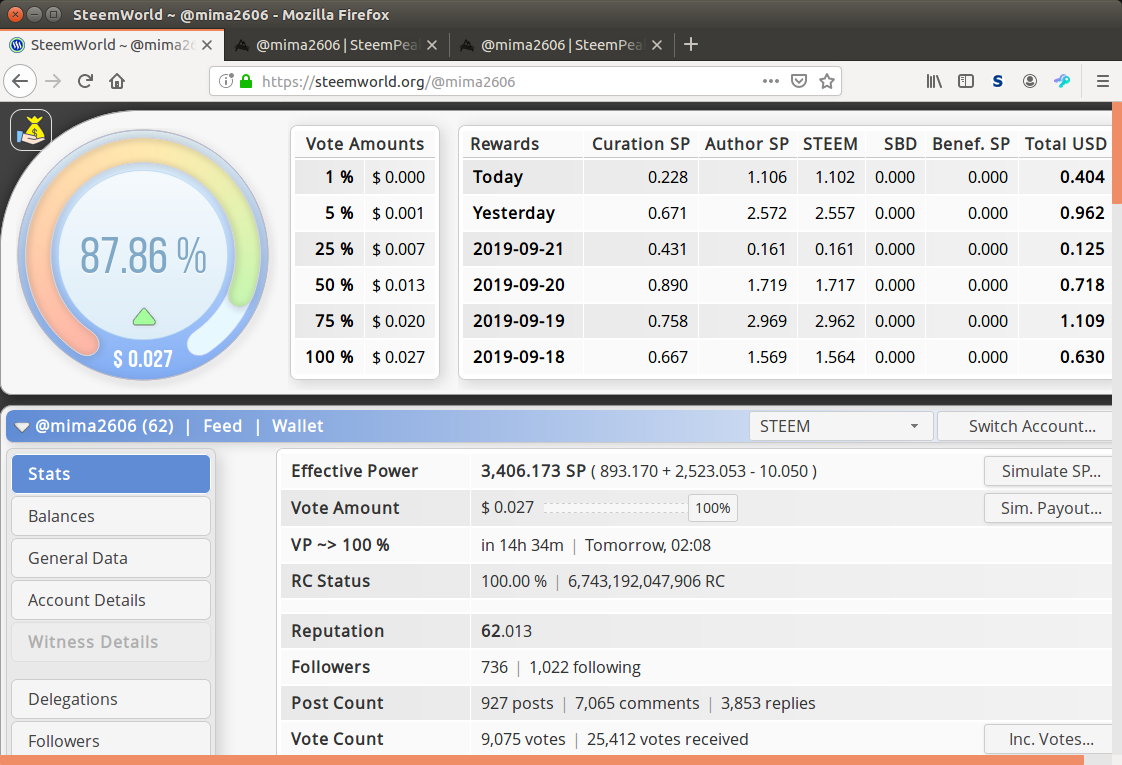
Task: Click the Yesterday rewards row
Action: click(x=787, y=213)
